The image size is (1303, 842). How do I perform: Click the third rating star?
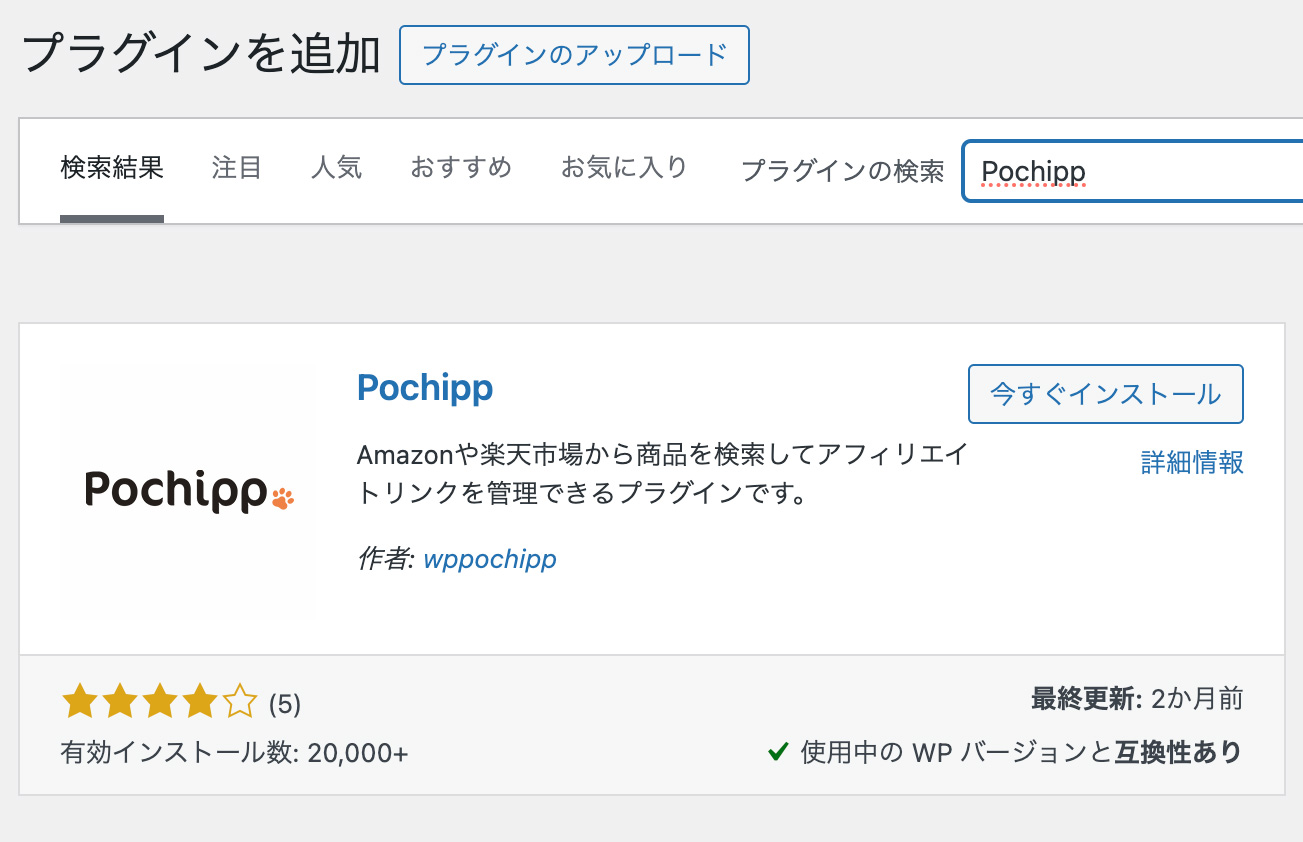pyautogui.click(x=160, y=702)
